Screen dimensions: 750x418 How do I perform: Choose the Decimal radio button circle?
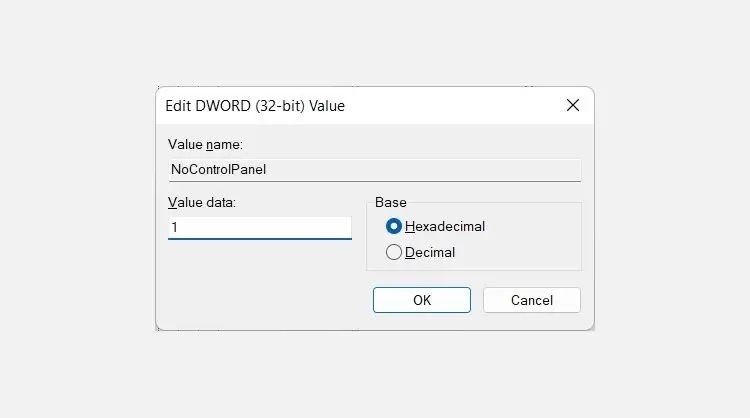tap(394, 252)
